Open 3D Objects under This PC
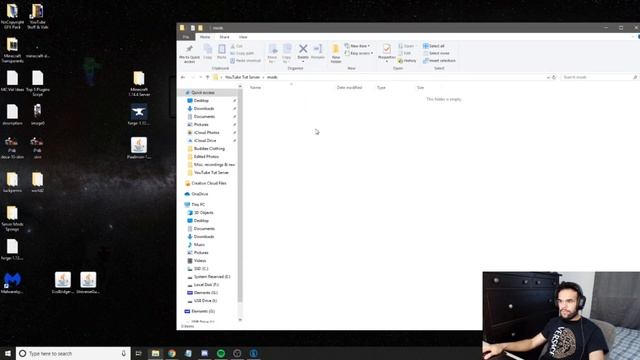The image size is (640, 360). (203, 213)
